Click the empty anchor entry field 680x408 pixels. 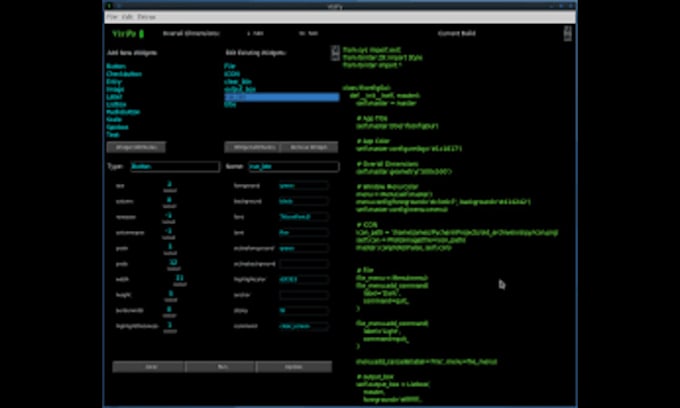point(303,295)
